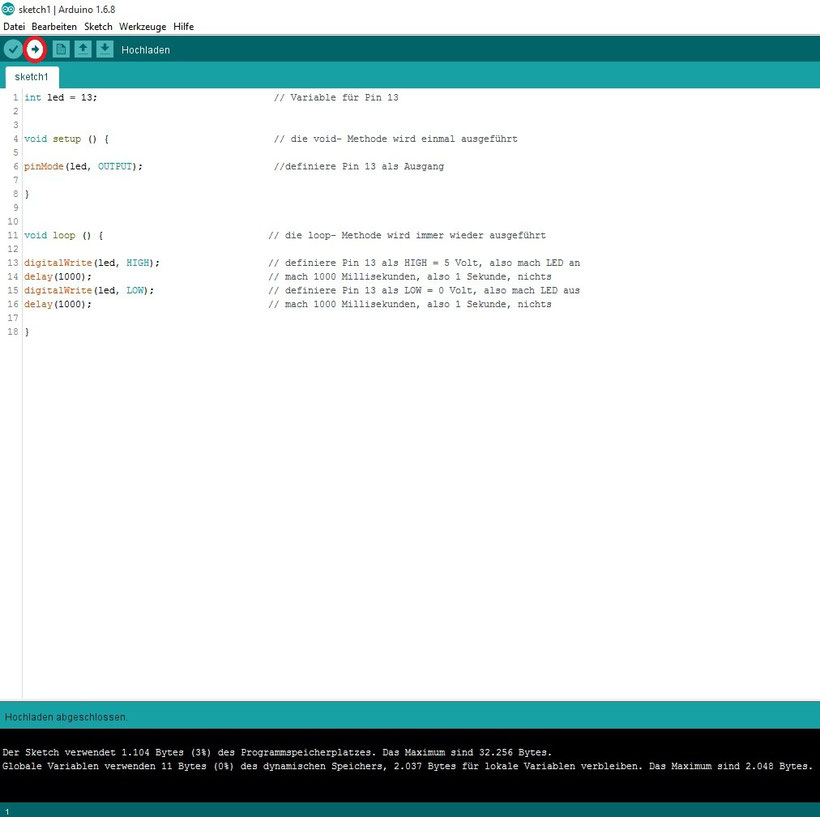Click the comment 'Variable für Pin 13'

point(344,97)
